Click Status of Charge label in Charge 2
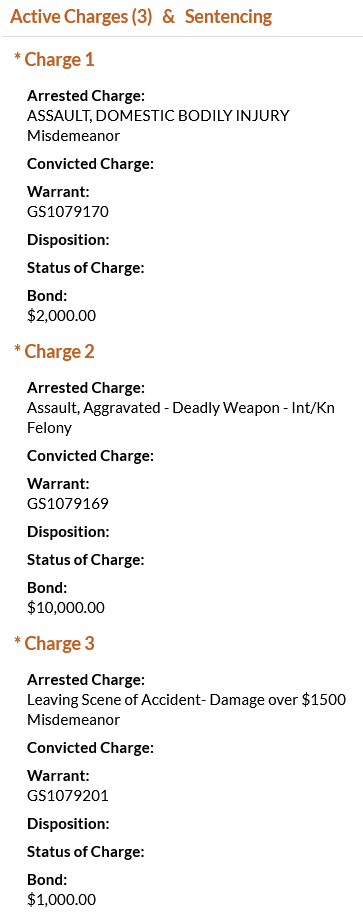Viewport: 363px width, 924px height. click(86, 560)
